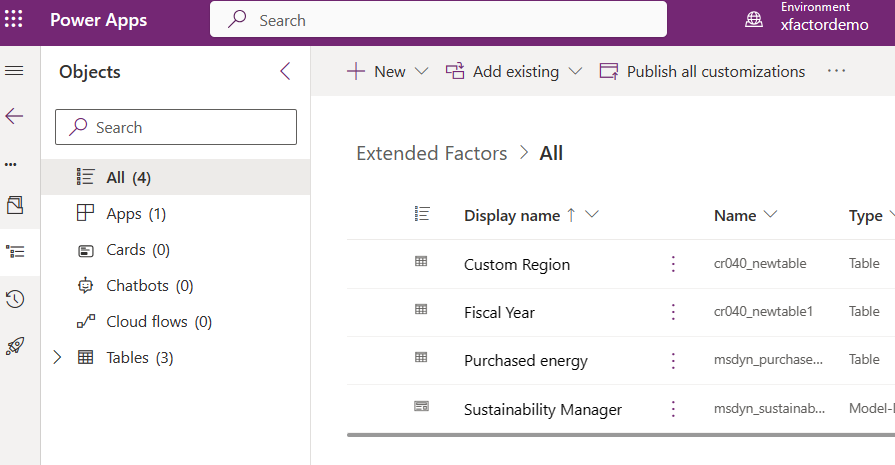Open more actions for Fiscal Year
This screenshot has height=465, width=895.
pos(673,312)
